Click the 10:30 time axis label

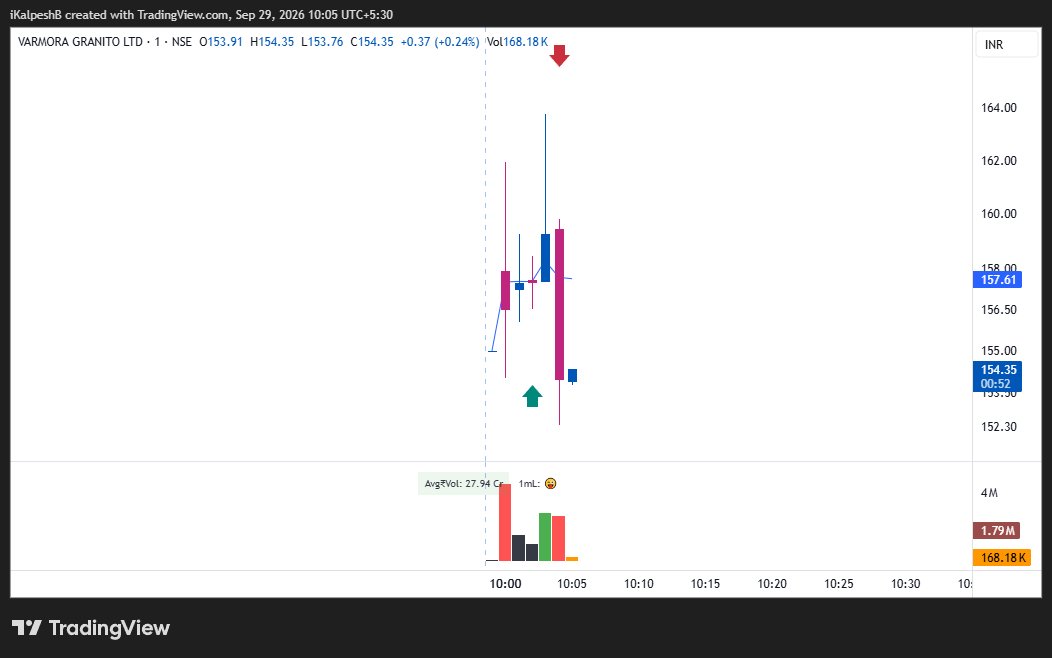tap(906, 584)
